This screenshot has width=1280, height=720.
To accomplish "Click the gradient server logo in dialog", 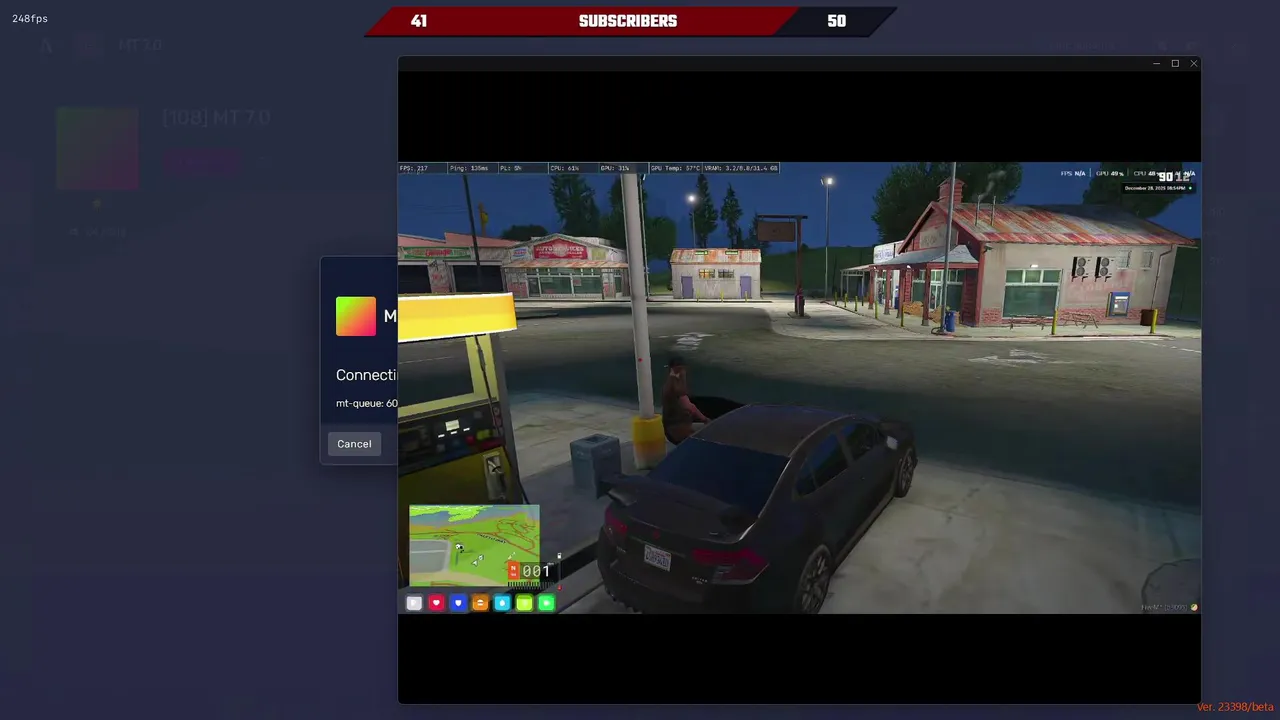I will tap(356, 316).
